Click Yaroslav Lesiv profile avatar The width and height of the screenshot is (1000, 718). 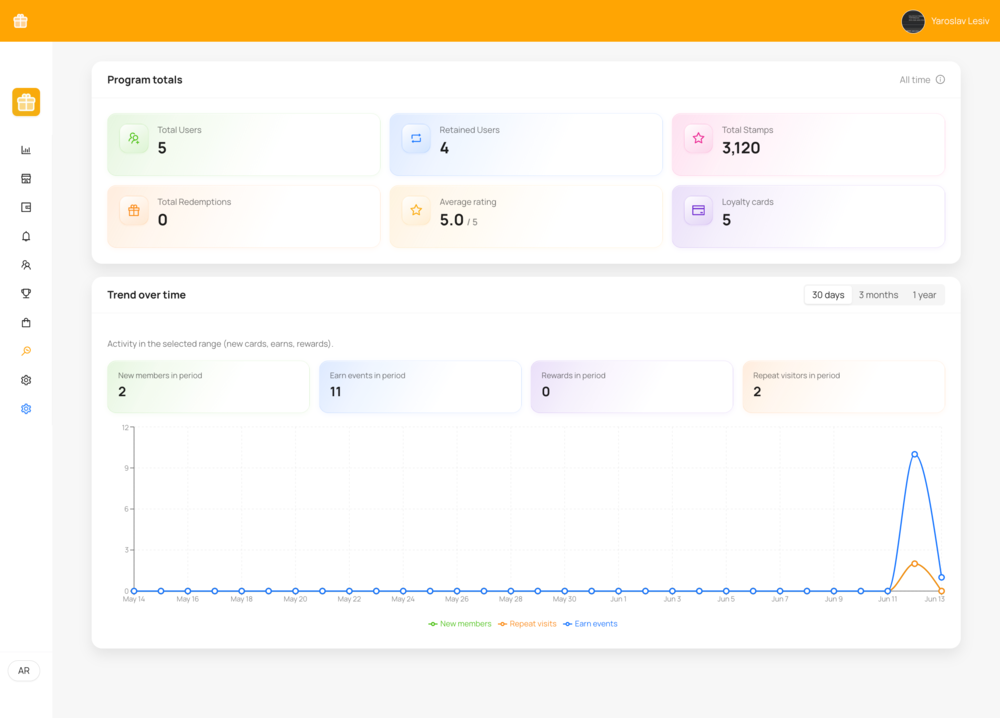point(913,21)
